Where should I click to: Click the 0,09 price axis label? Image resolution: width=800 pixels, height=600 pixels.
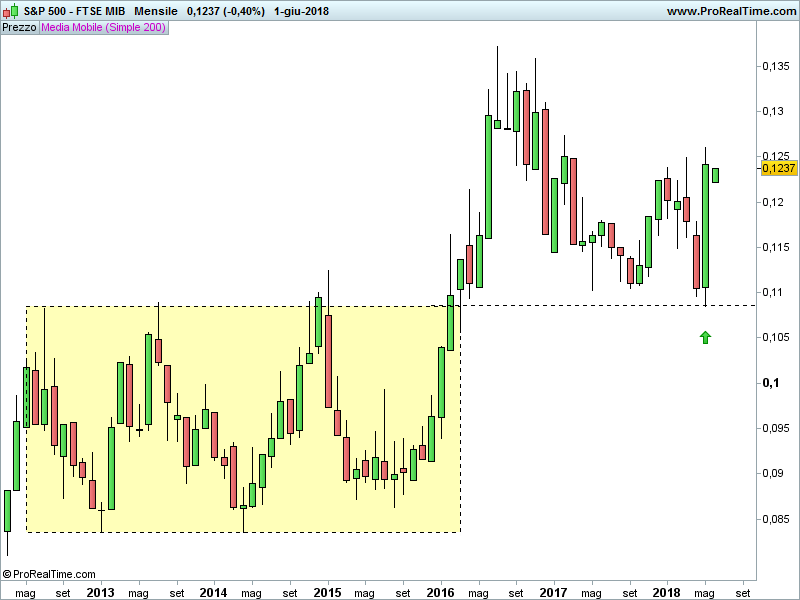click(772, 473)
